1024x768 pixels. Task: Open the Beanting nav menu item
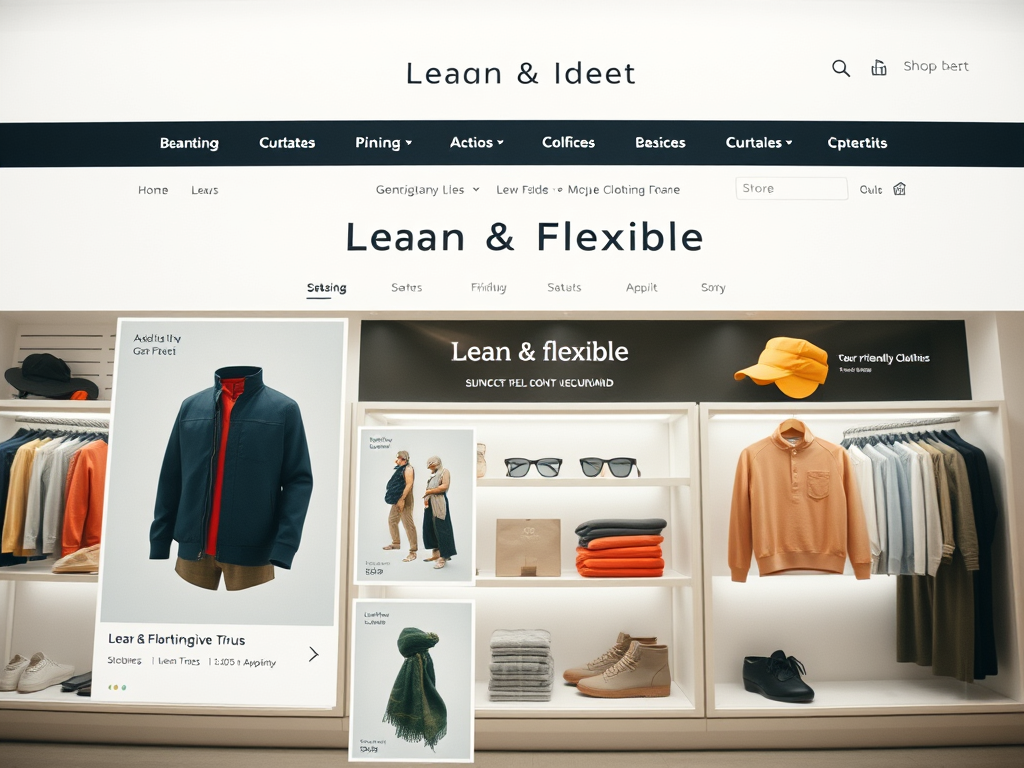[189, 143]
